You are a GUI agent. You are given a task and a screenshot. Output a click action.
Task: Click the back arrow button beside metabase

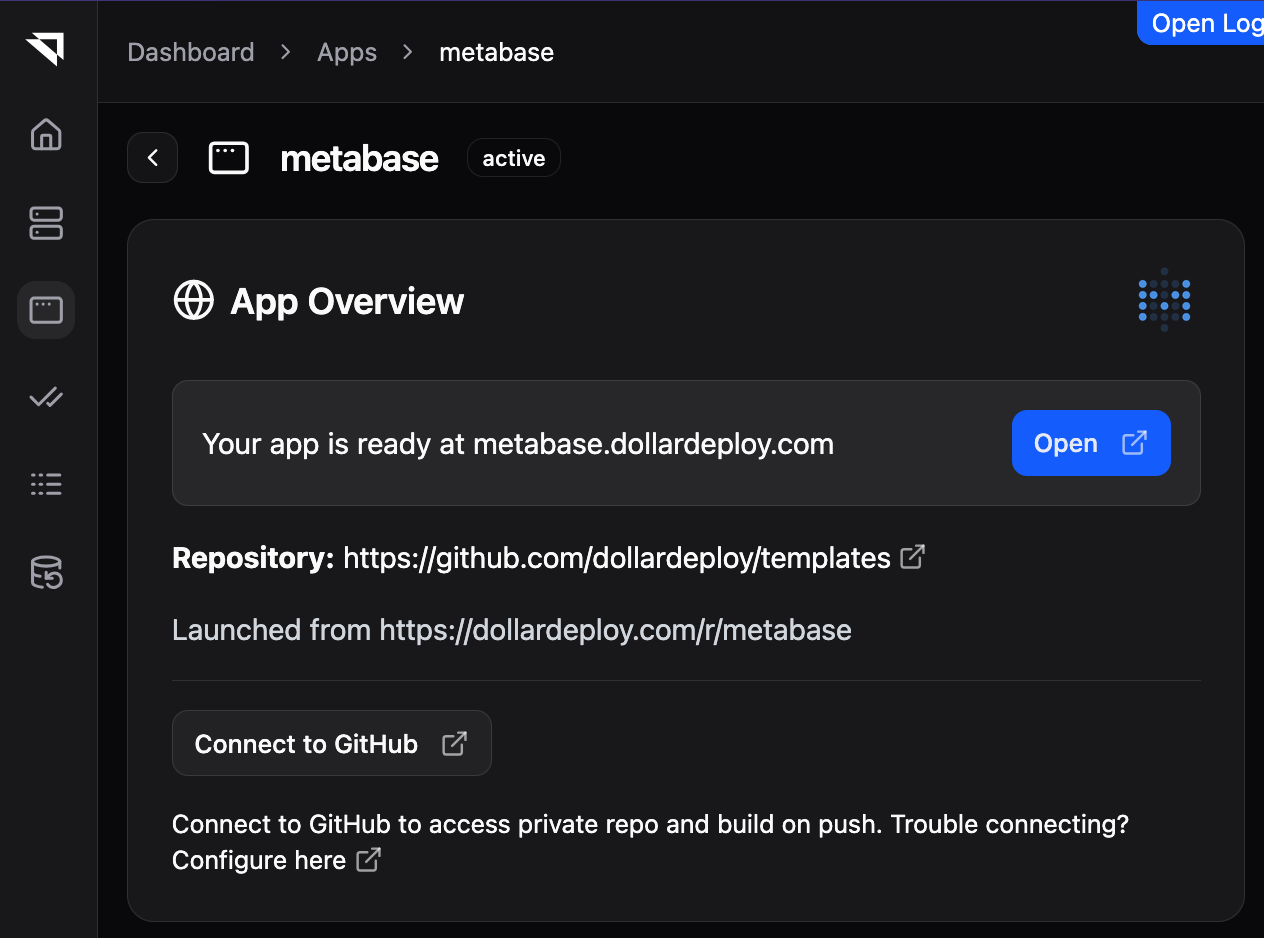click(153, 158)
